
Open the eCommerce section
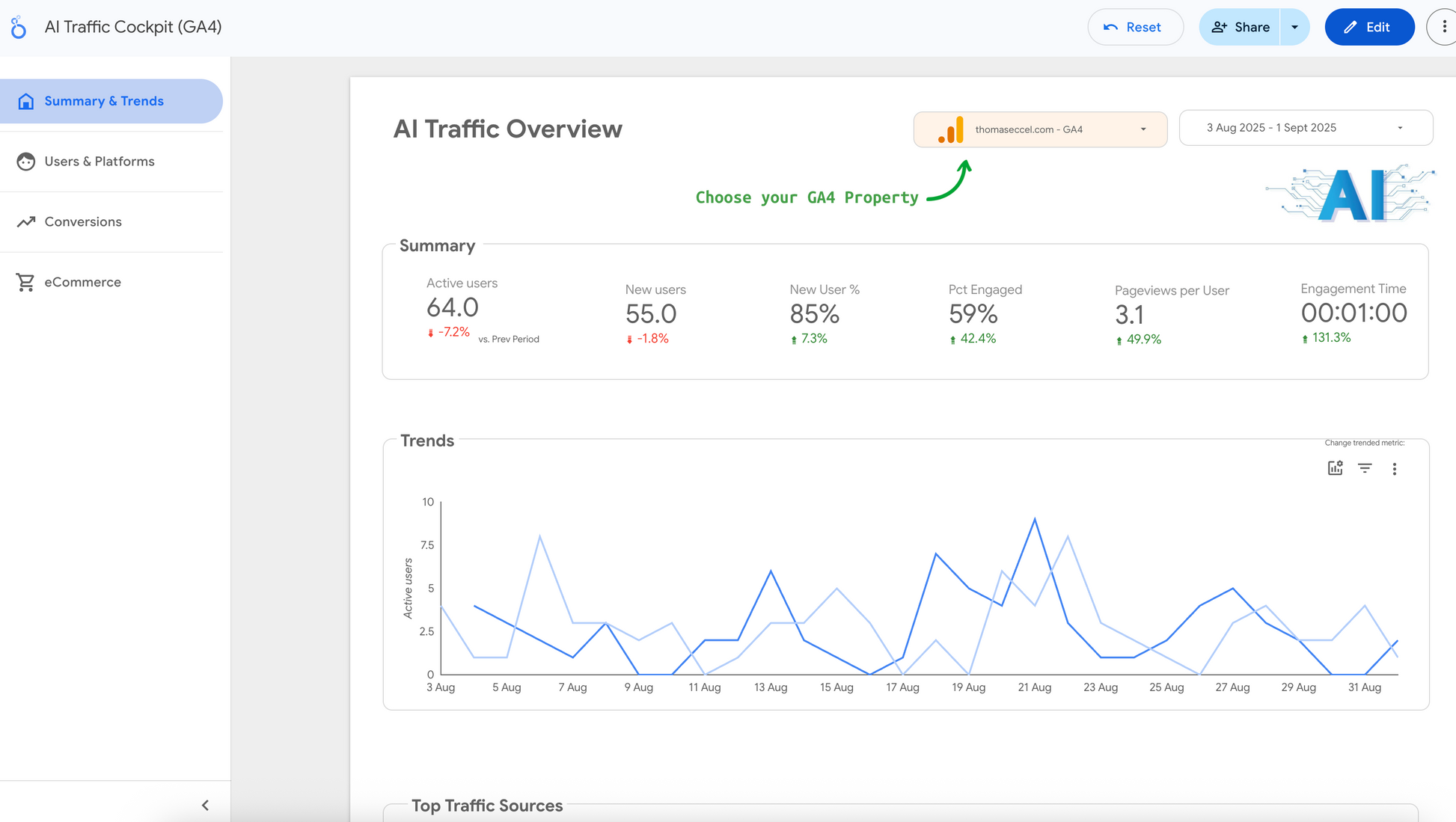82,282
